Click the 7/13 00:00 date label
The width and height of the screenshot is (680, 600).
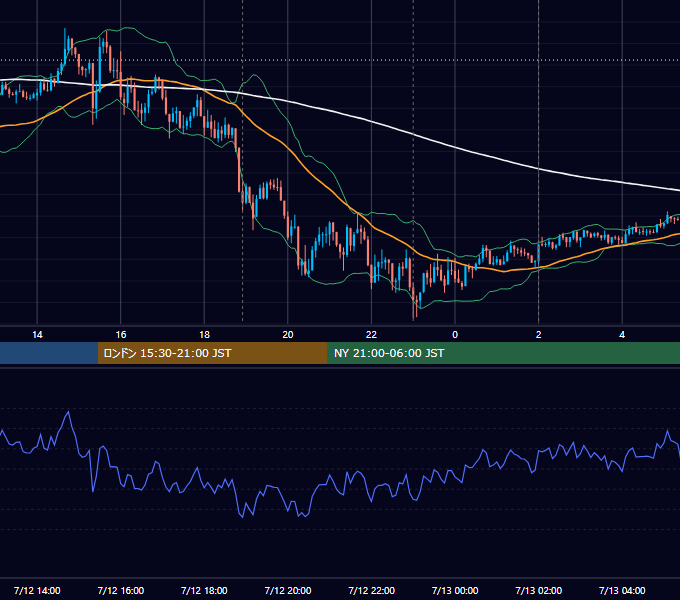pyautogui.click(x=455, y=590)
